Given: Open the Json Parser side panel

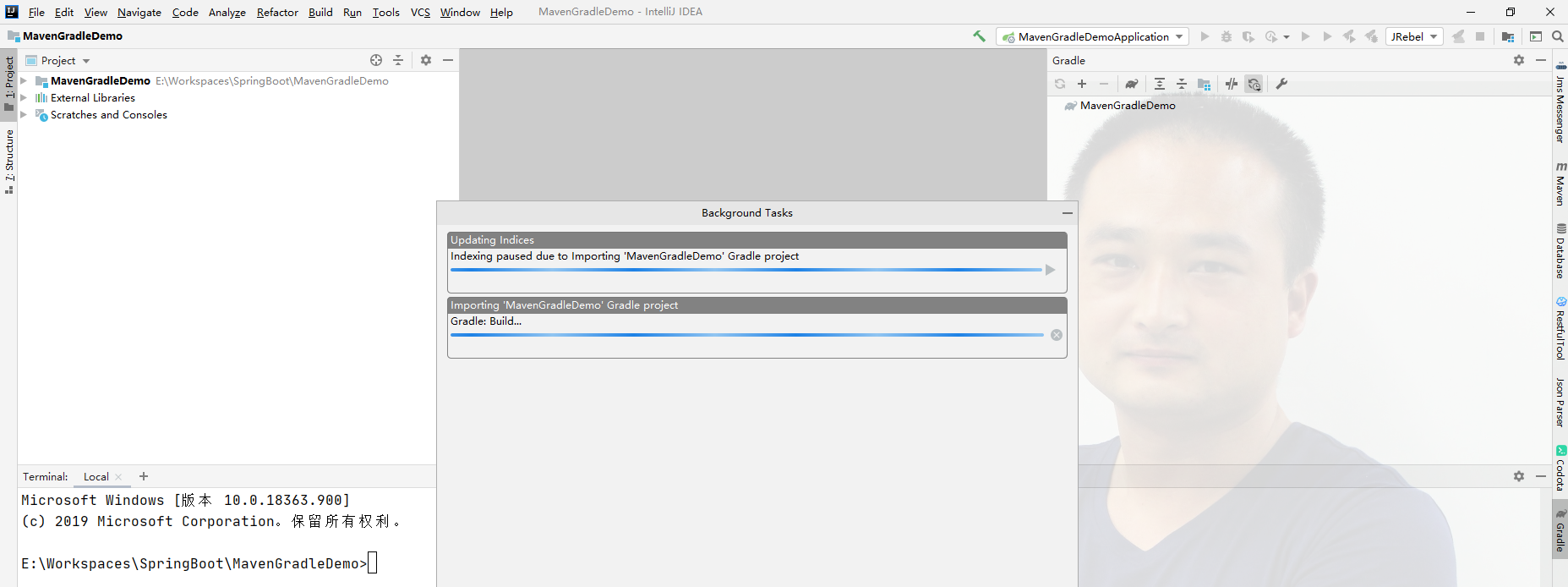Looking at the screenshot, I should pyautogui.click(x=1560, y=403).
